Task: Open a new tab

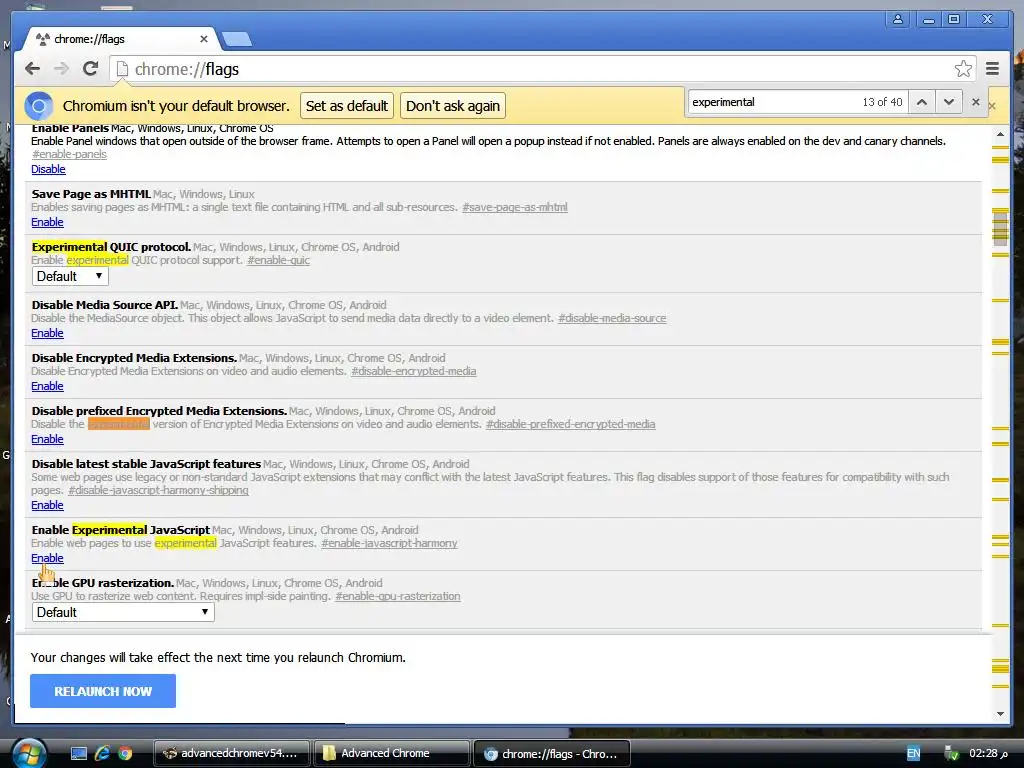Action: [x=236, y=40]
